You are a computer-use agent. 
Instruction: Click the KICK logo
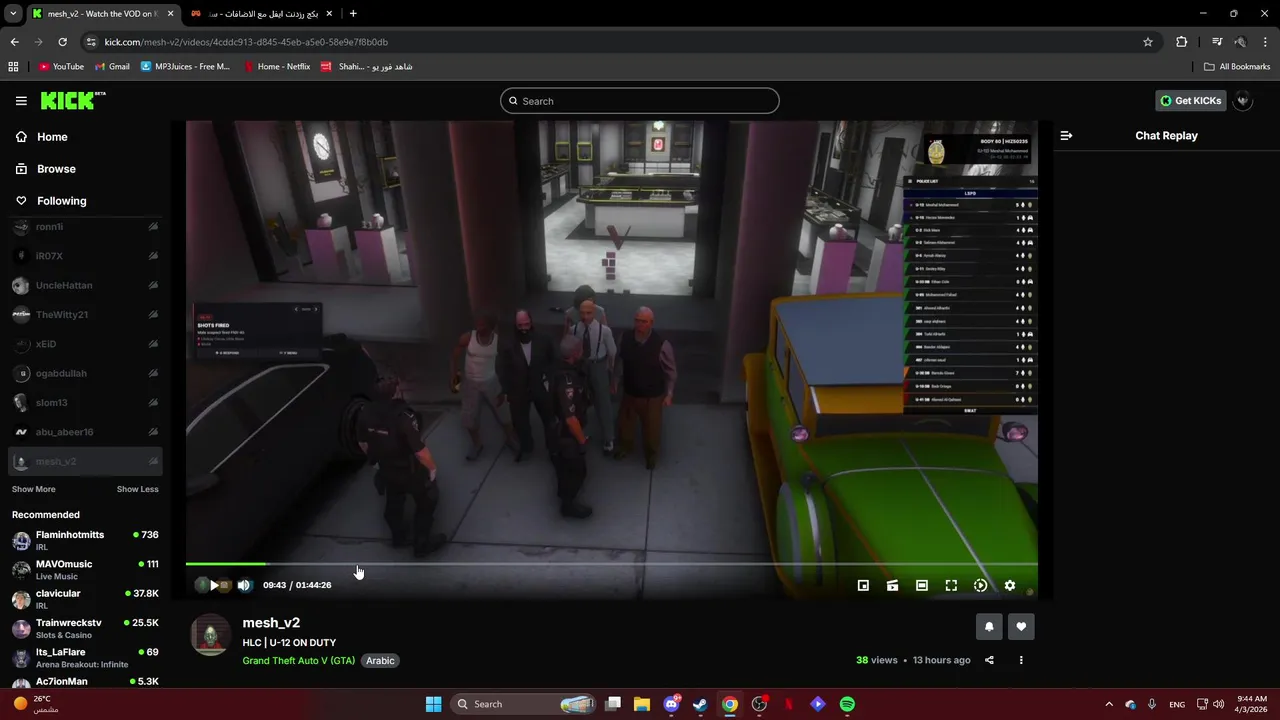click(72, 100)
